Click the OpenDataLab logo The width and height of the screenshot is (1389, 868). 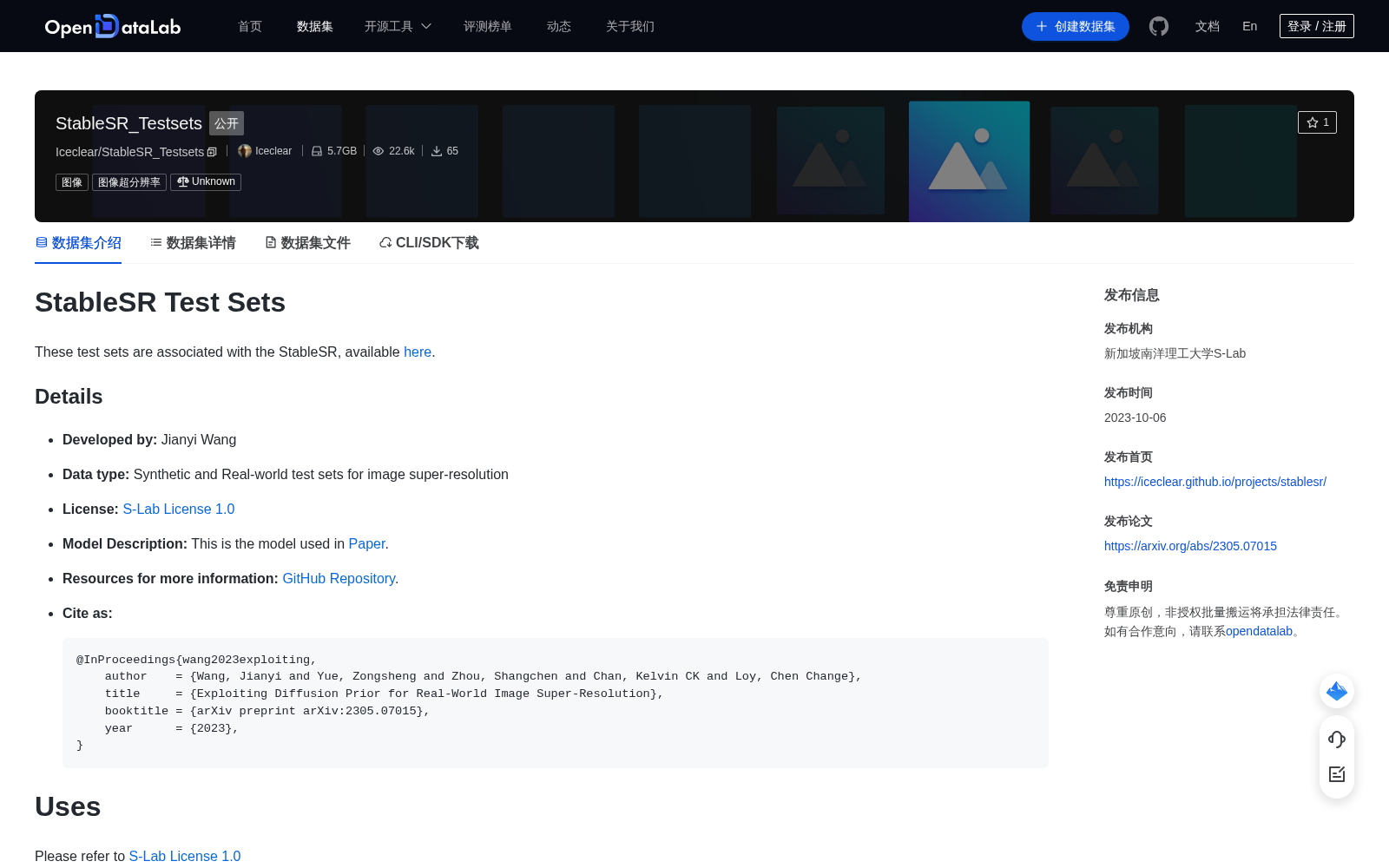[x=113, y=26]
